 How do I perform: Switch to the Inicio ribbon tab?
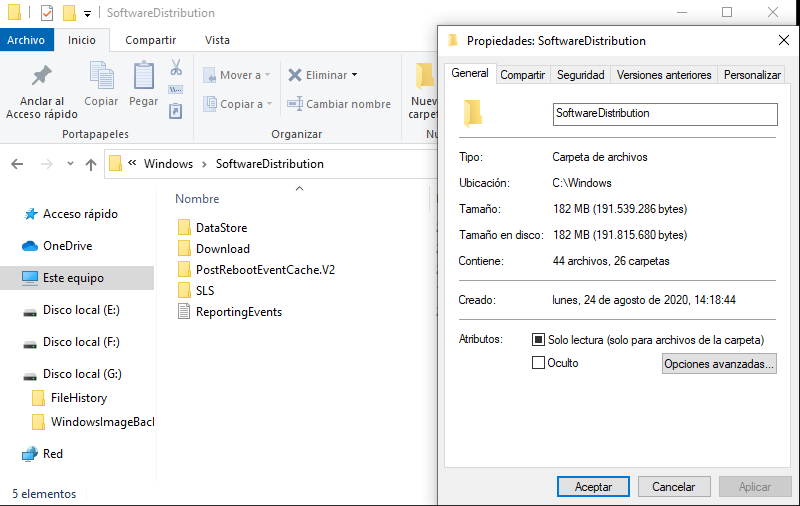[x=82, y=40]
